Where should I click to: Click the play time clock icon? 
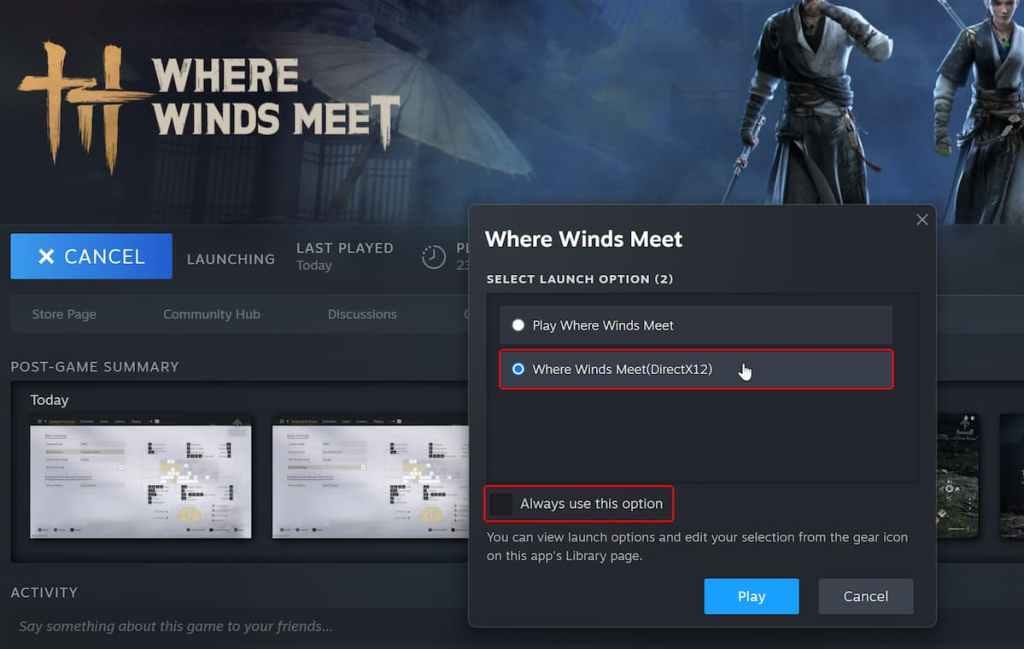tap(434, 257)
